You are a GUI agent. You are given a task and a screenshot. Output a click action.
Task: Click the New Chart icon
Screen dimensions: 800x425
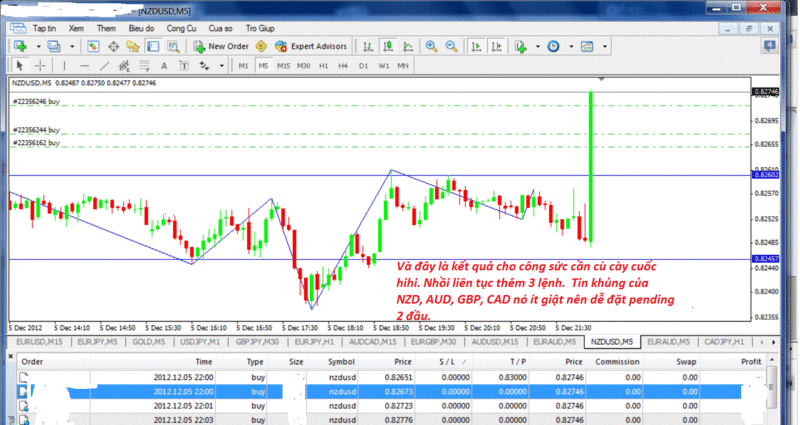(x=21, y=46)
